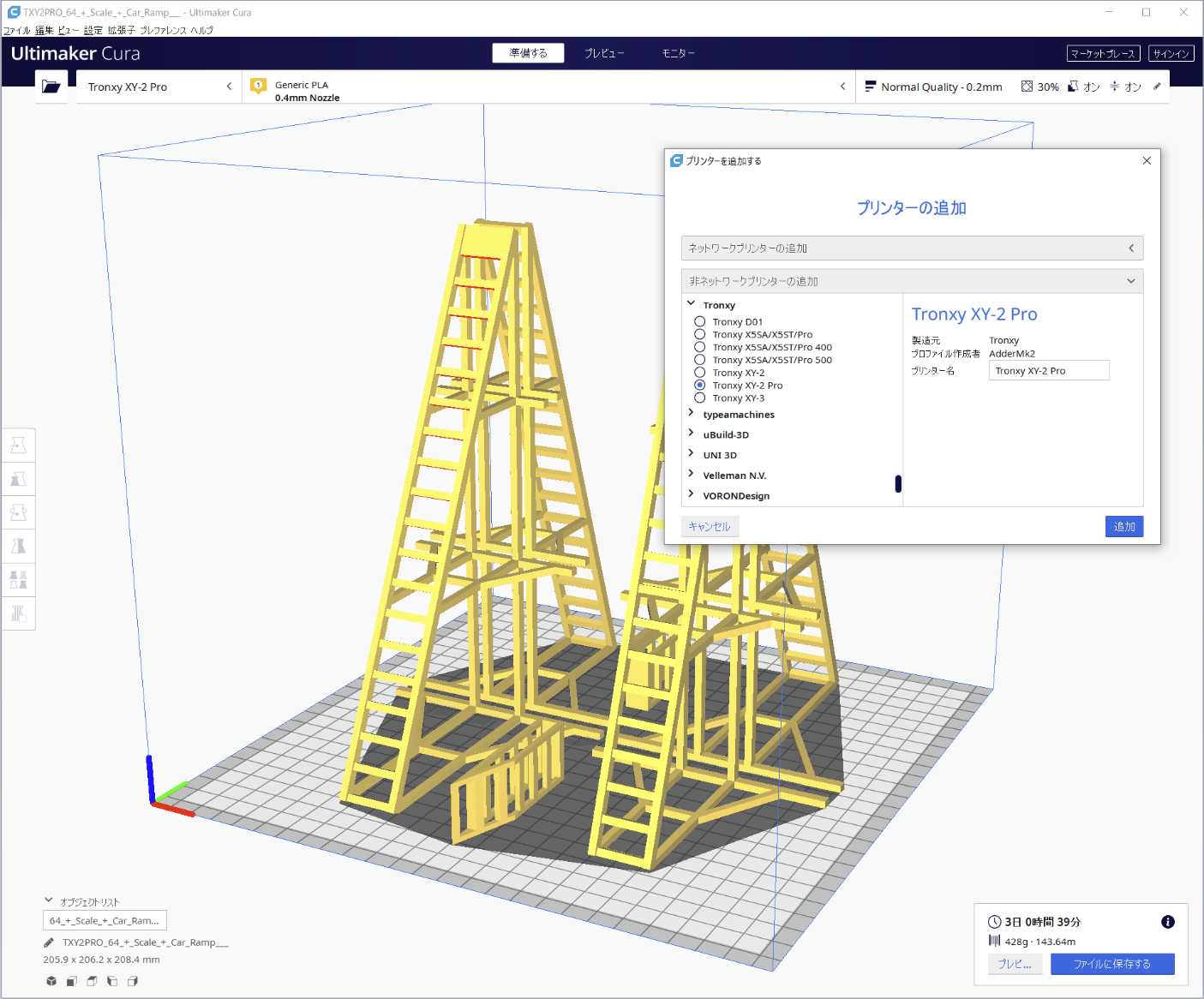Image resolution: width=1204 pixels, height=999 pixels.
Task: Open the ヘルプ menu
Action: (201, 30)
